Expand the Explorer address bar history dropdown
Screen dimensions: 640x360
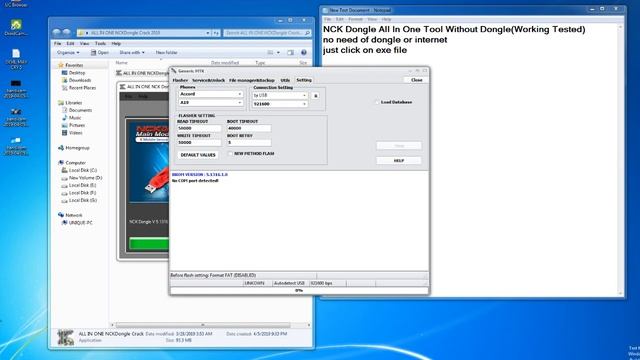pos(208,33)
